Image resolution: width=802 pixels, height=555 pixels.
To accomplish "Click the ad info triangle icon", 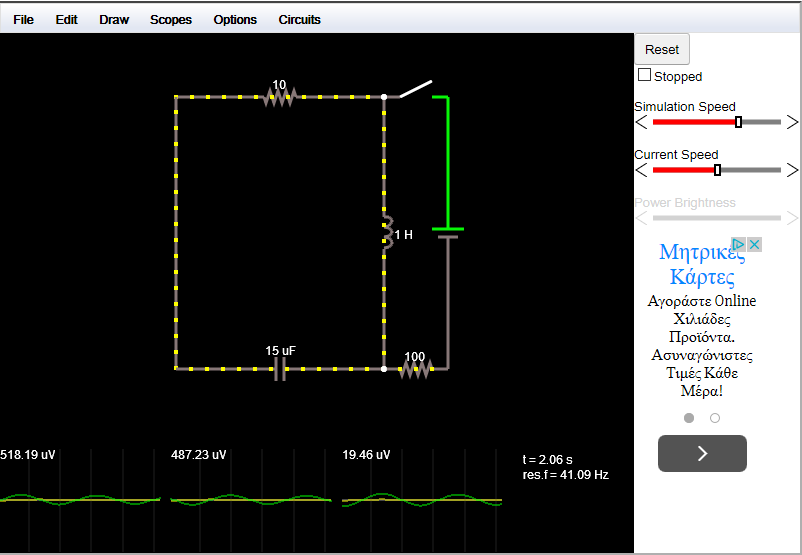I will click(x=738, y=245).
